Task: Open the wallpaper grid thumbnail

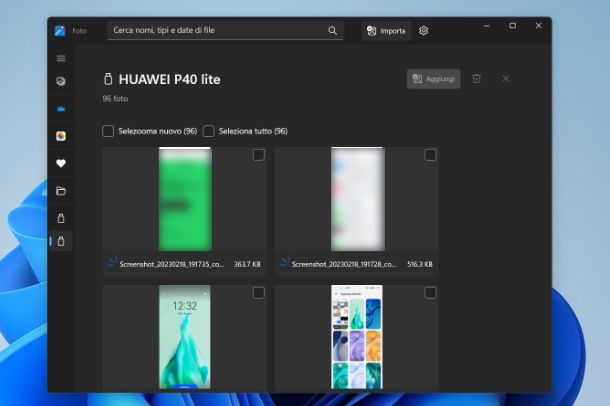Action: 357,337
